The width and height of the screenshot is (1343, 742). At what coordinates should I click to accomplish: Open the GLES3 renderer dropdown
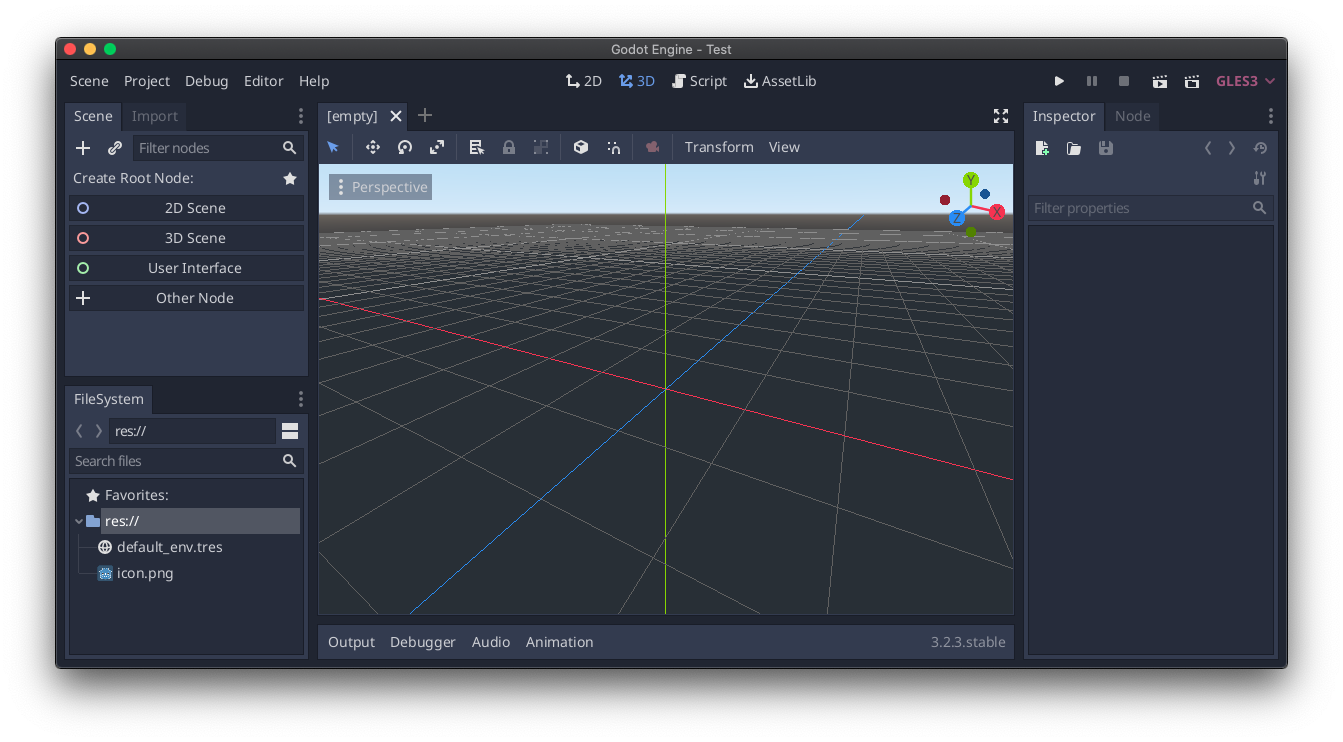[1245, 81]
